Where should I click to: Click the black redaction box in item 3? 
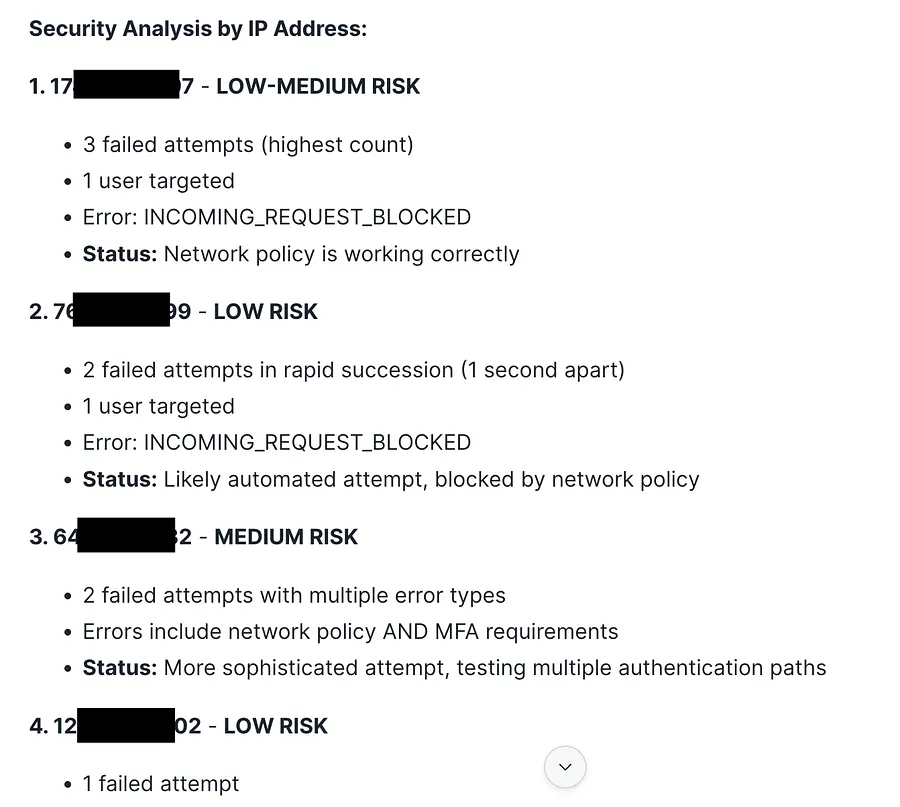(x=126, y=537)
